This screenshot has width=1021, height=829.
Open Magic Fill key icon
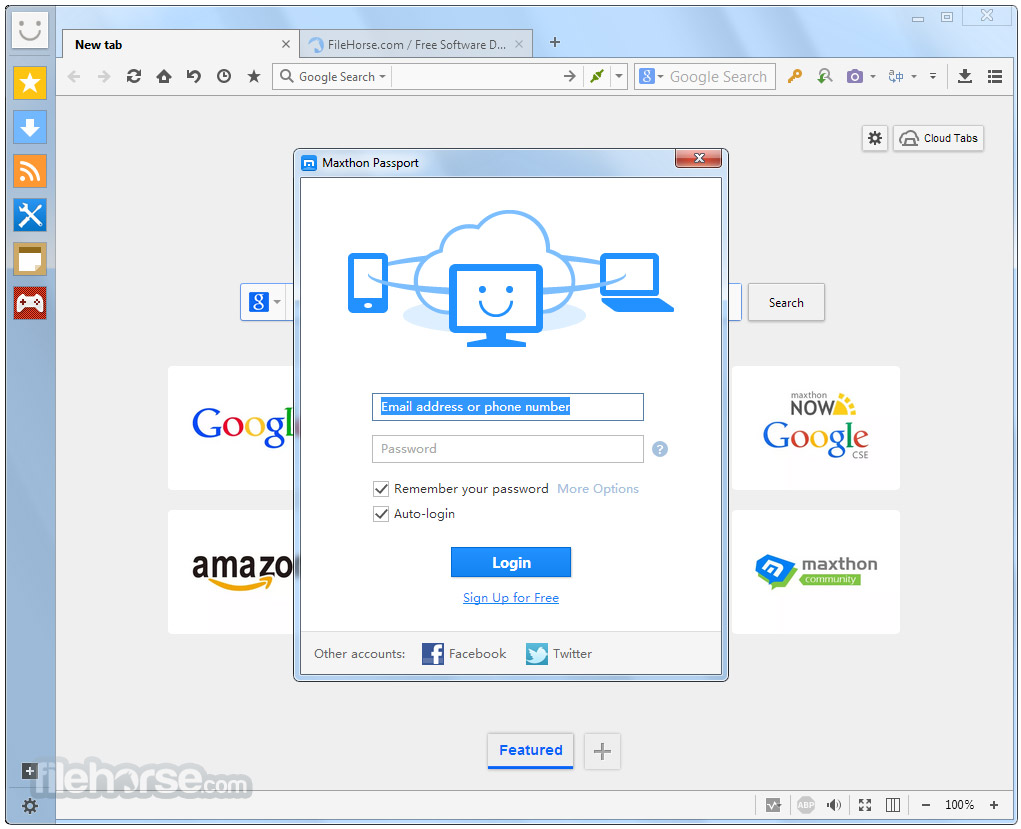(x=794, y=77)
